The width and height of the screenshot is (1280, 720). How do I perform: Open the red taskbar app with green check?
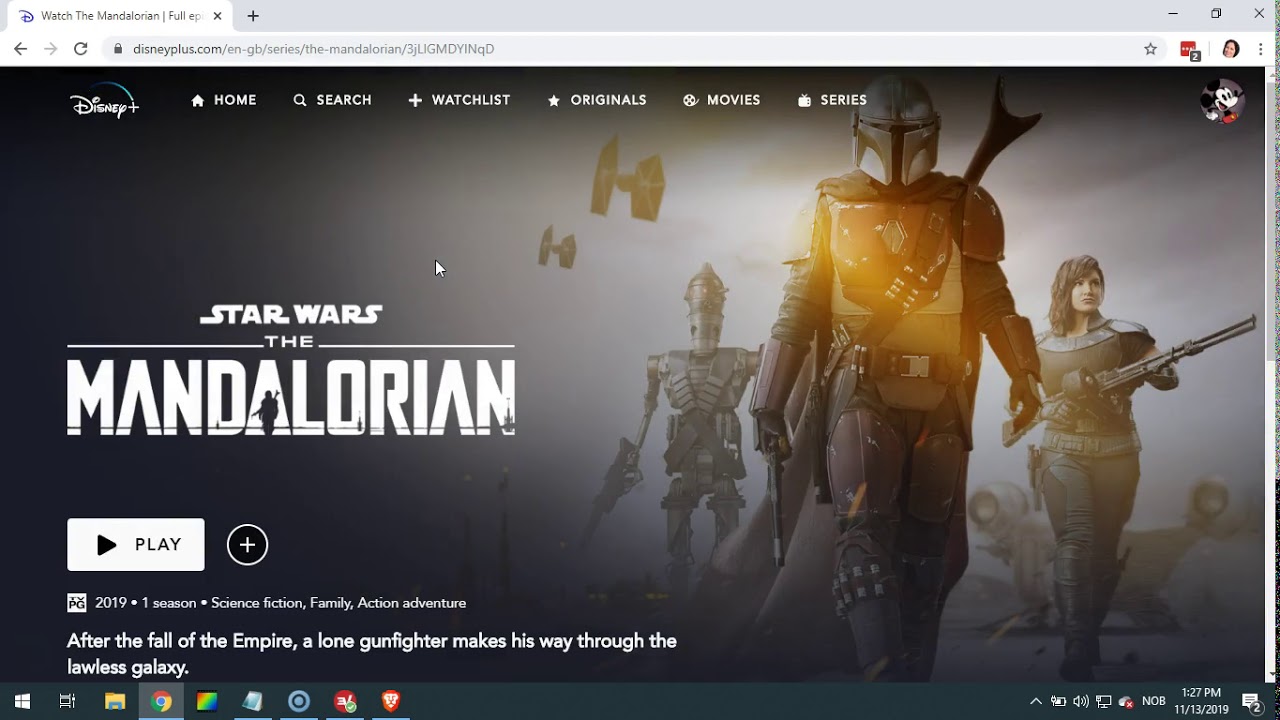point(345,701)
